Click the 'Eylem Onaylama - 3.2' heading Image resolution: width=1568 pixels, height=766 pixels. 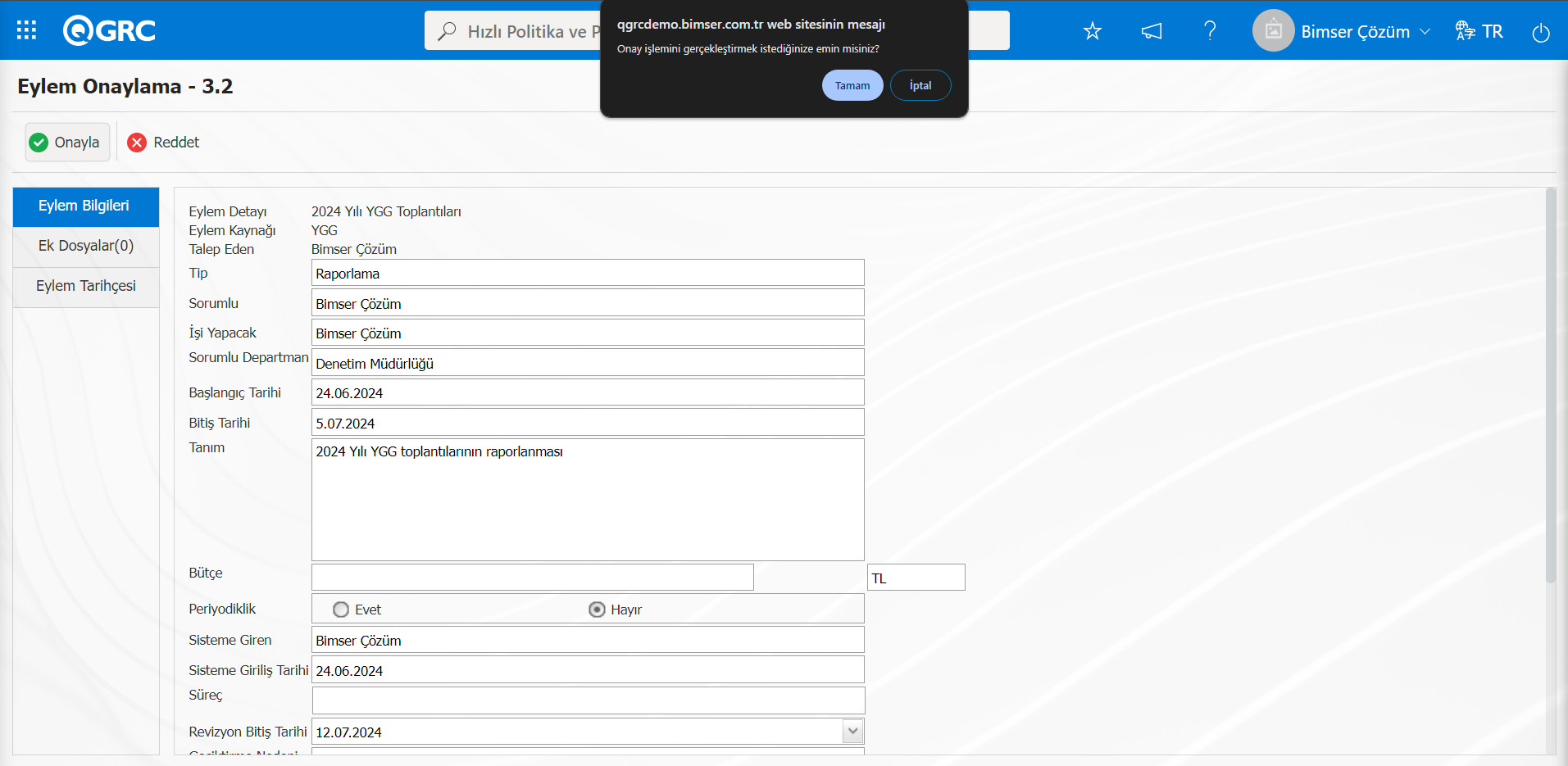tap(125, 86)
